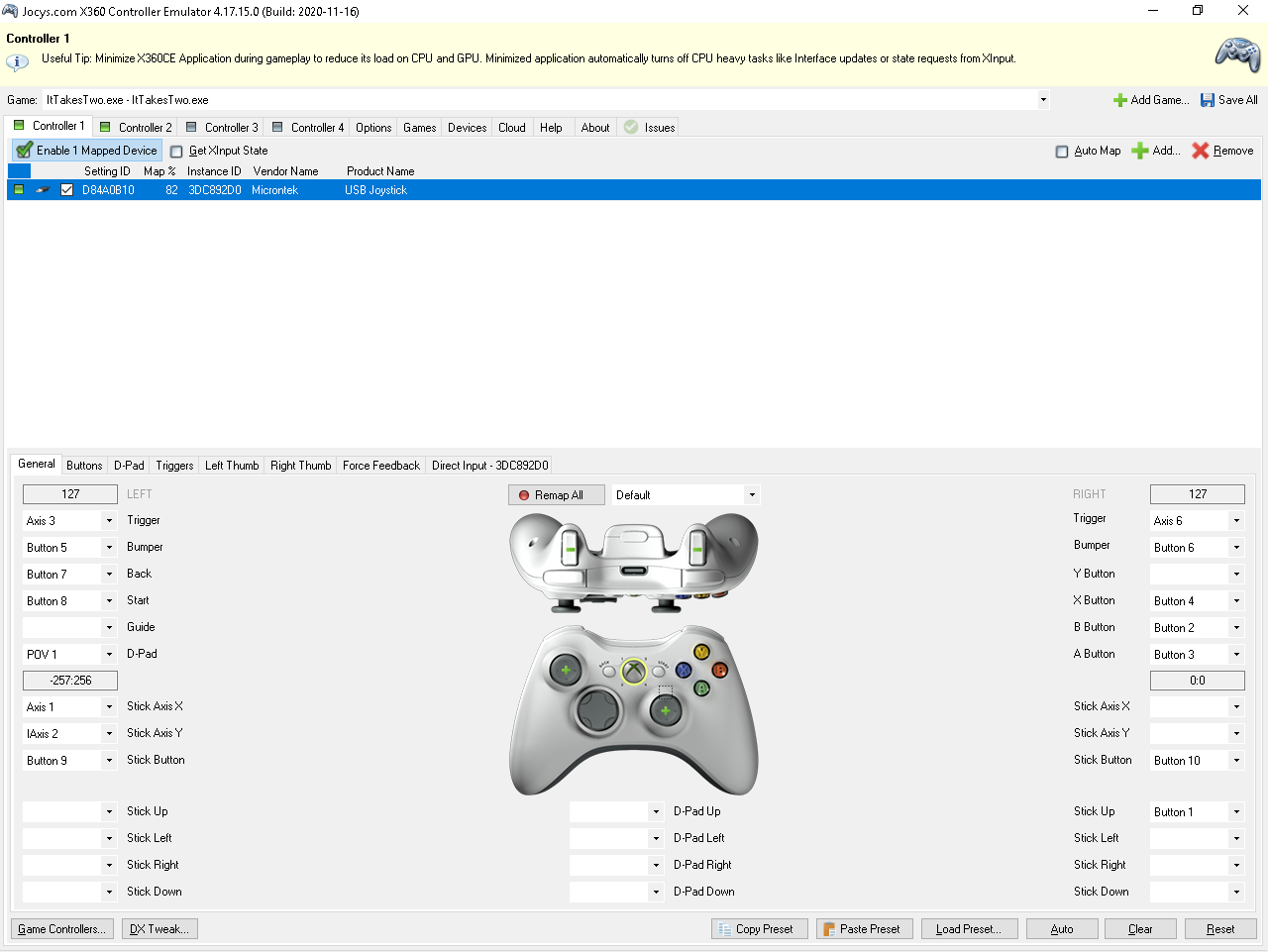Toggle Get XInput State checkbox
Image resolution: width=1268 pixels, height=952 pixels.
pos(176,152)
